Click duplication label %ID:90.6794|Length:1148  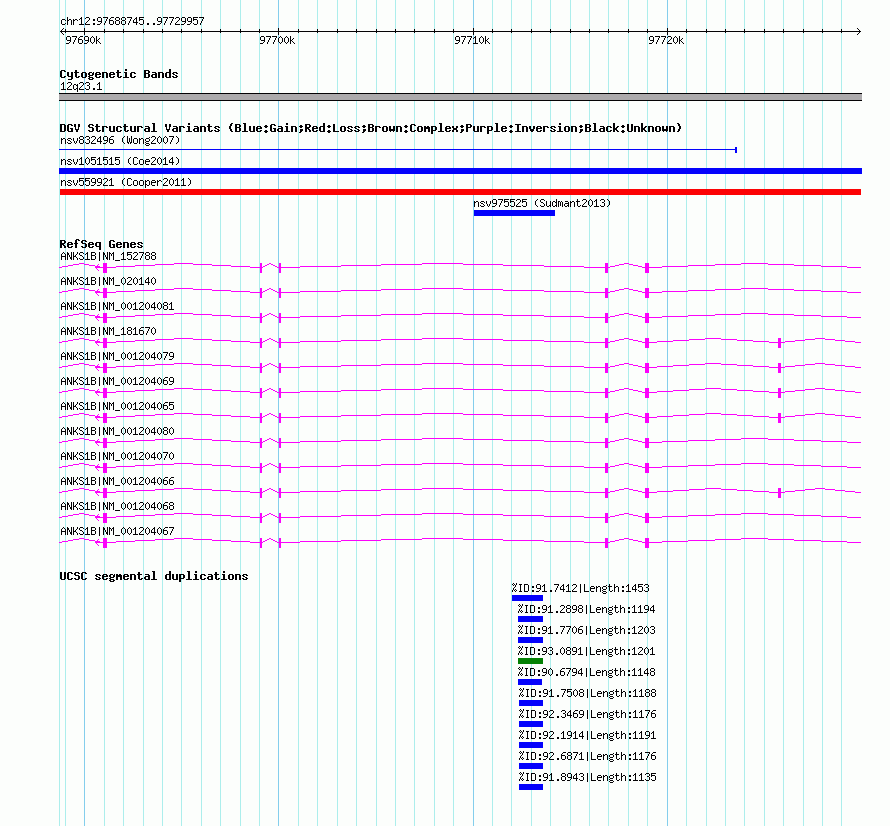(x=586, y=673)
